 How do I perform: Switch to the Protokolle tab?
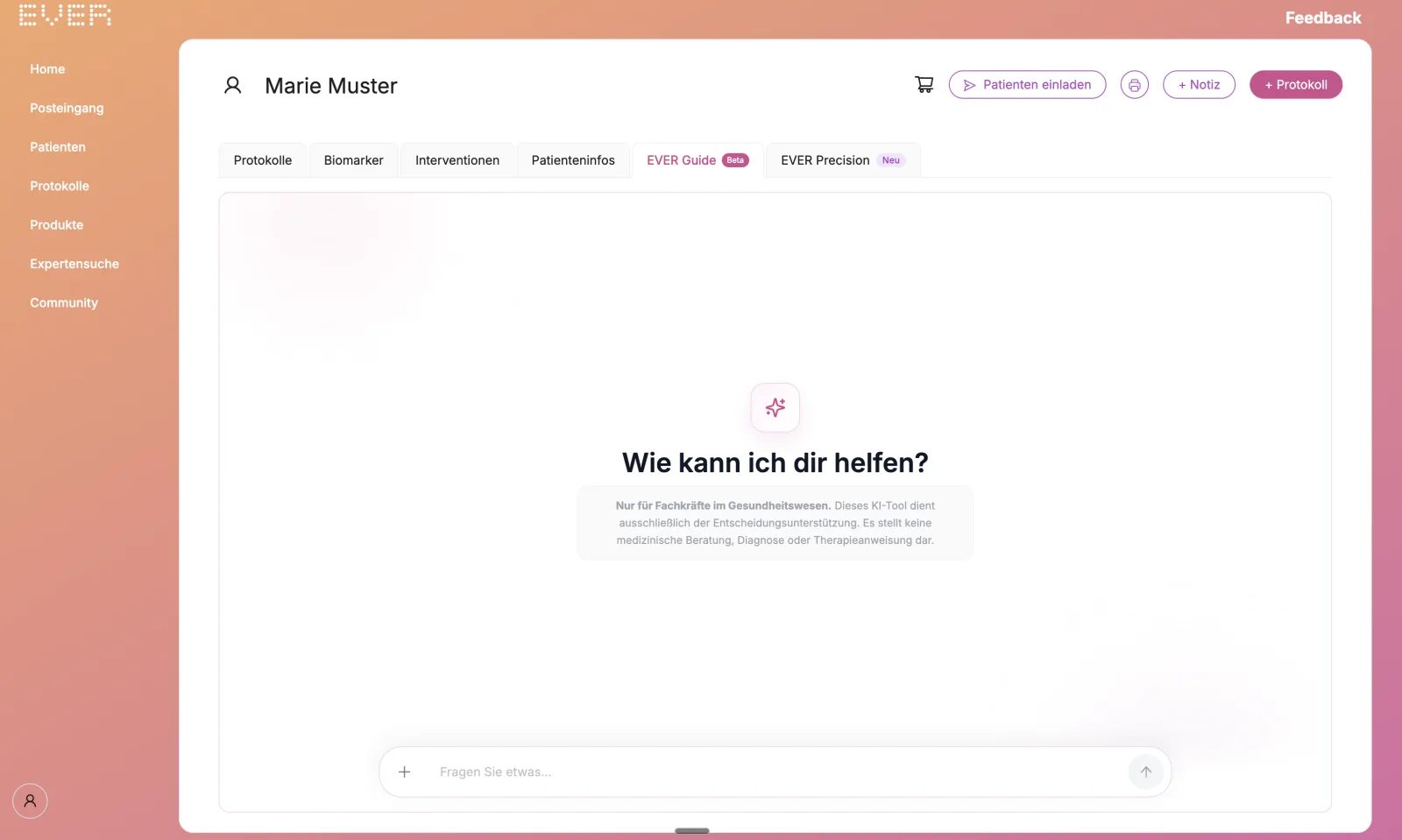(x=263, y=160)
